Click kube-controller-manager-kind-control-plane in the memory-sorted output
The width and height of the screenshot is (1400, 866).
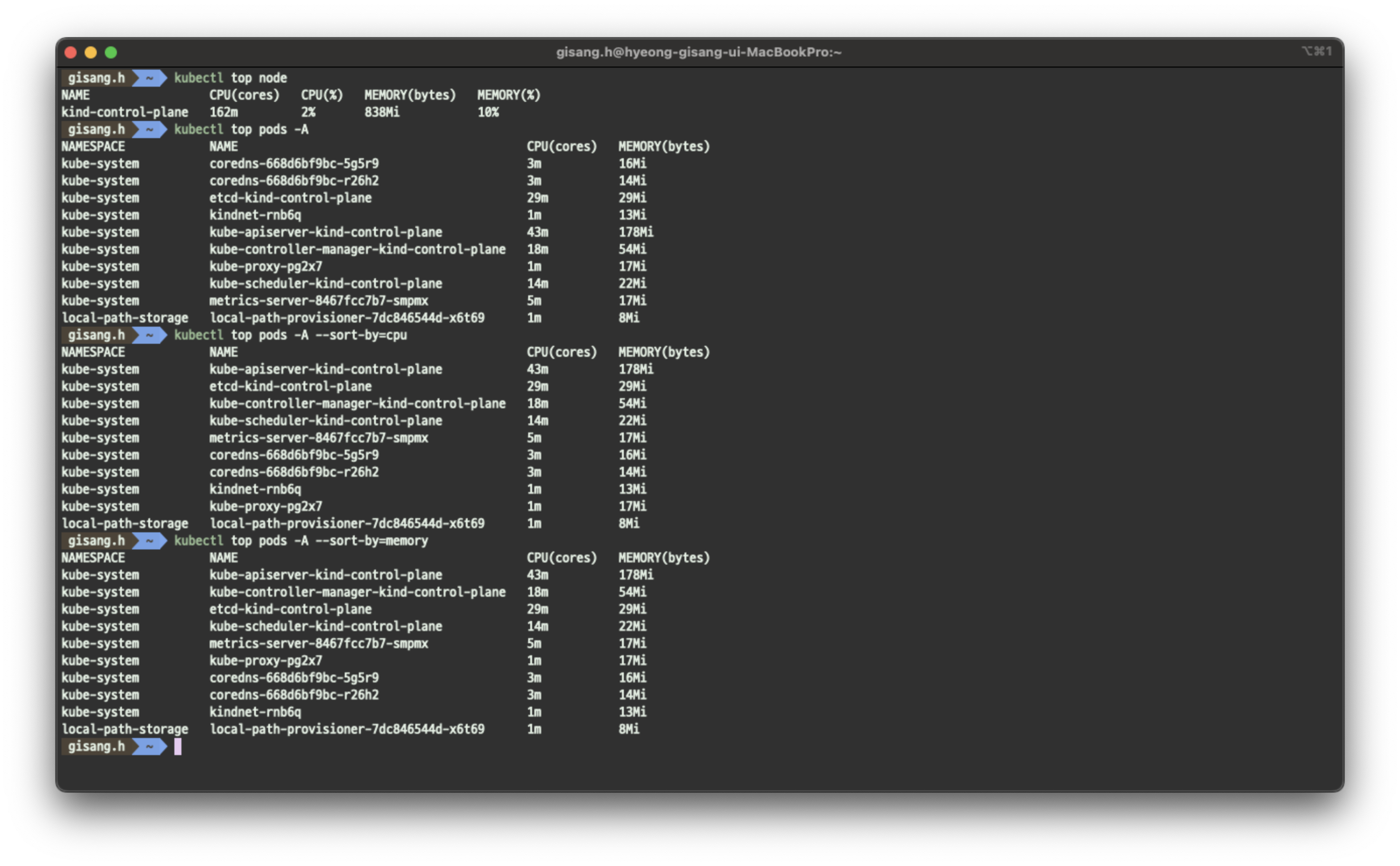point(357,592)
